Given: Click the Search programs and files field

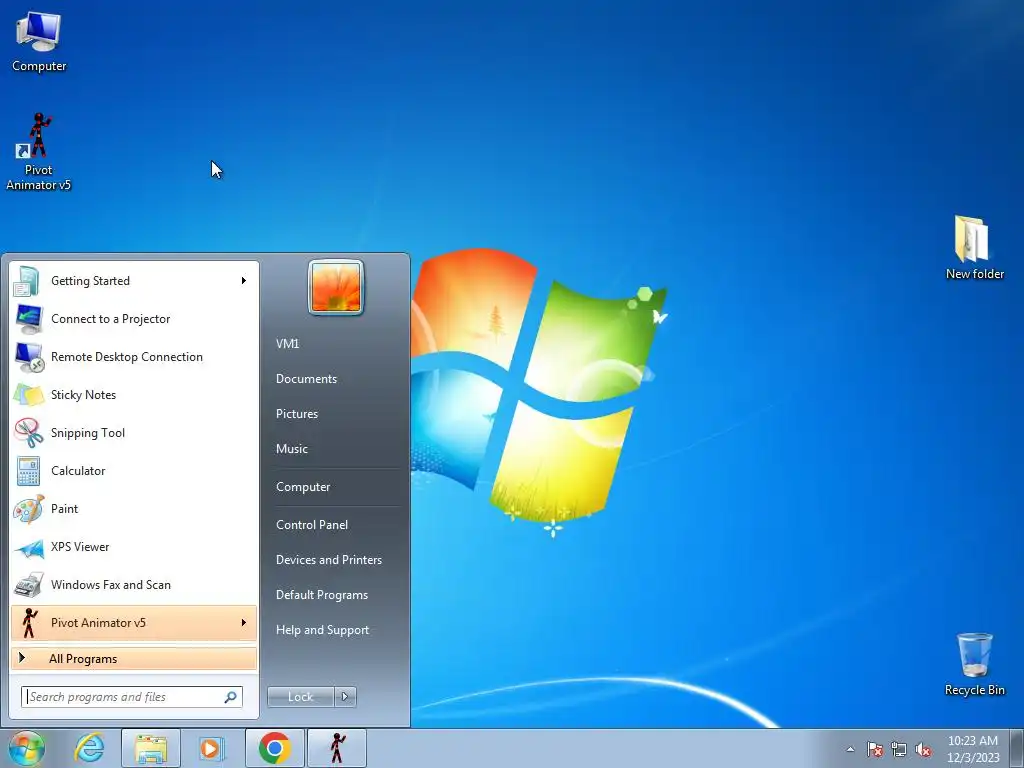Looking at the screenshot, I should [131, 697].
